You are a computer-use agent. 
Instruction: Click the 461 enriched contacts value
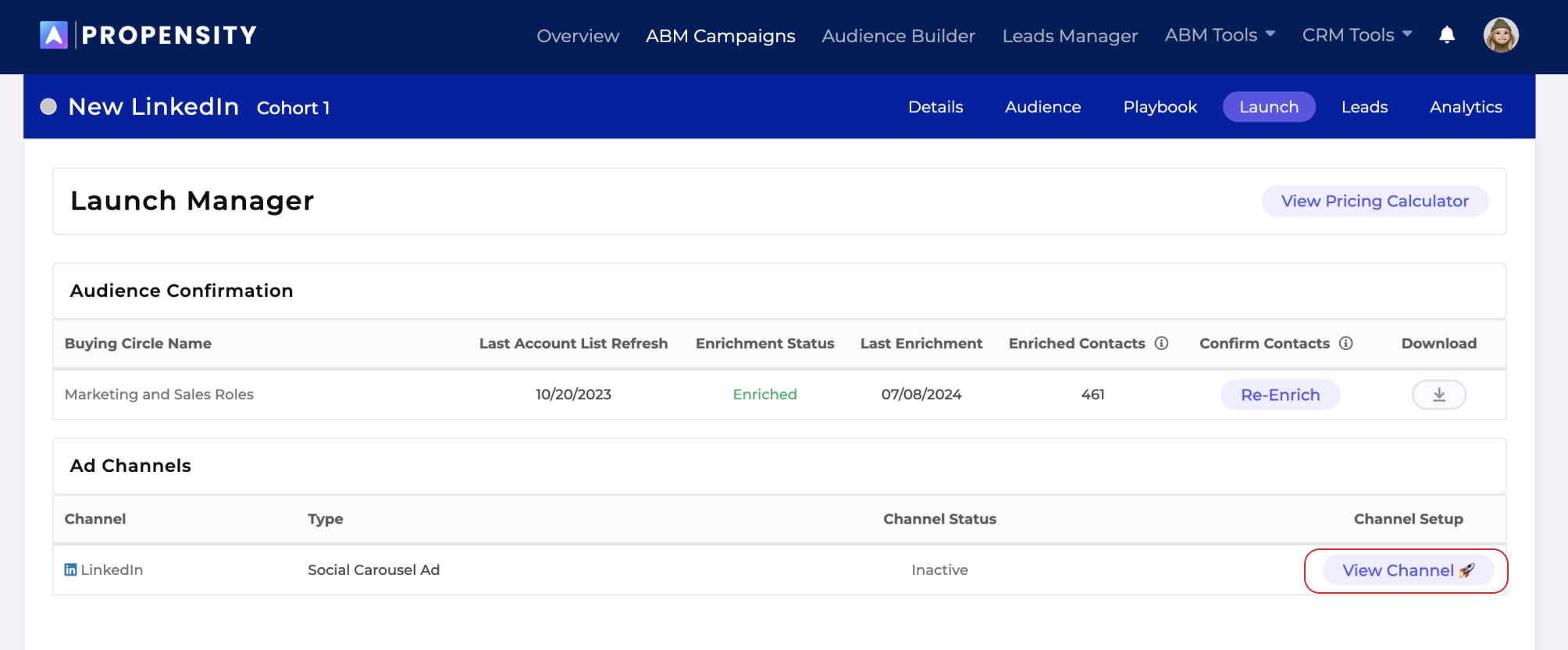(x=1093, y=395)
